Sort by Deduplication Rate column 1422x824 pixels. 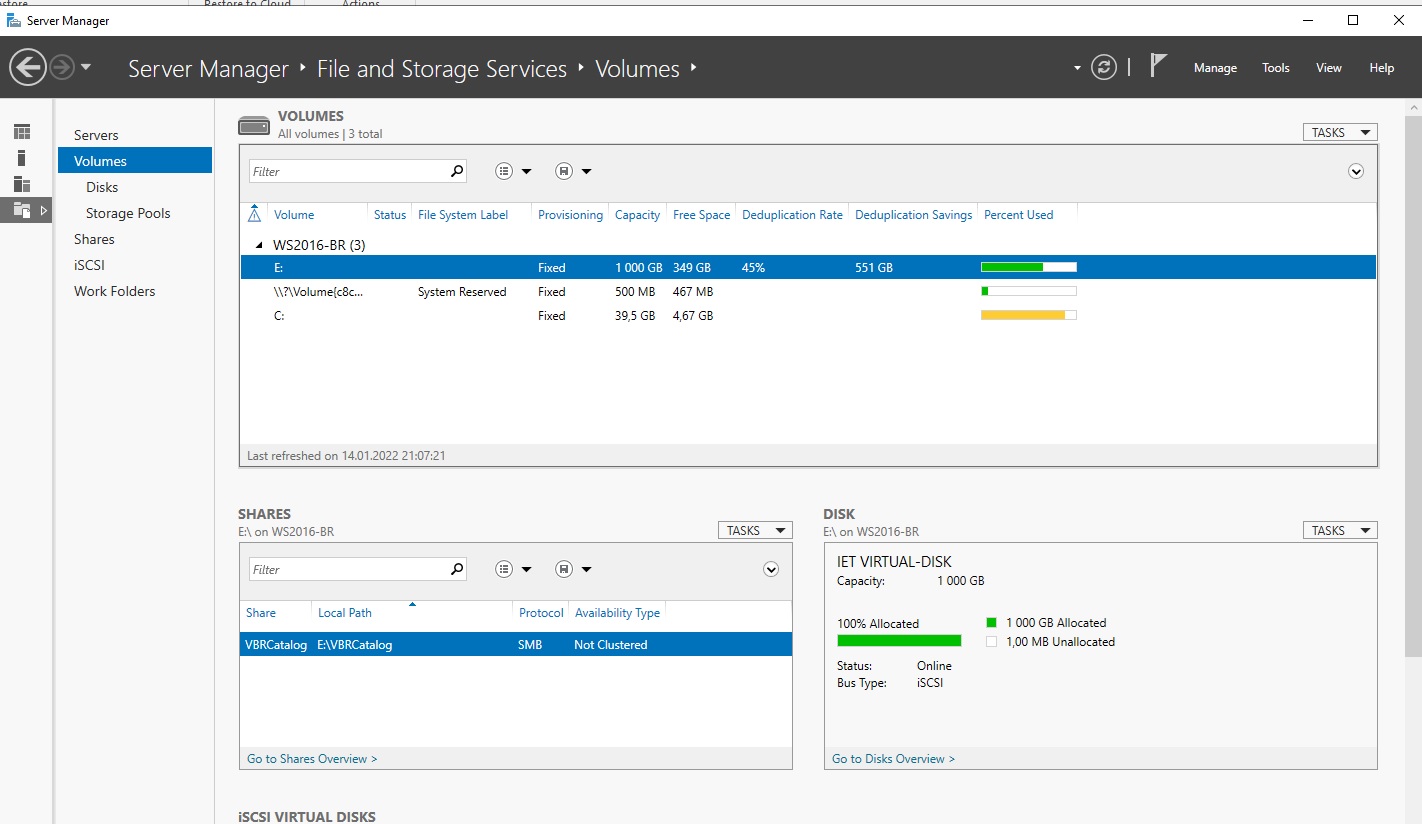[x=792, y=215]
